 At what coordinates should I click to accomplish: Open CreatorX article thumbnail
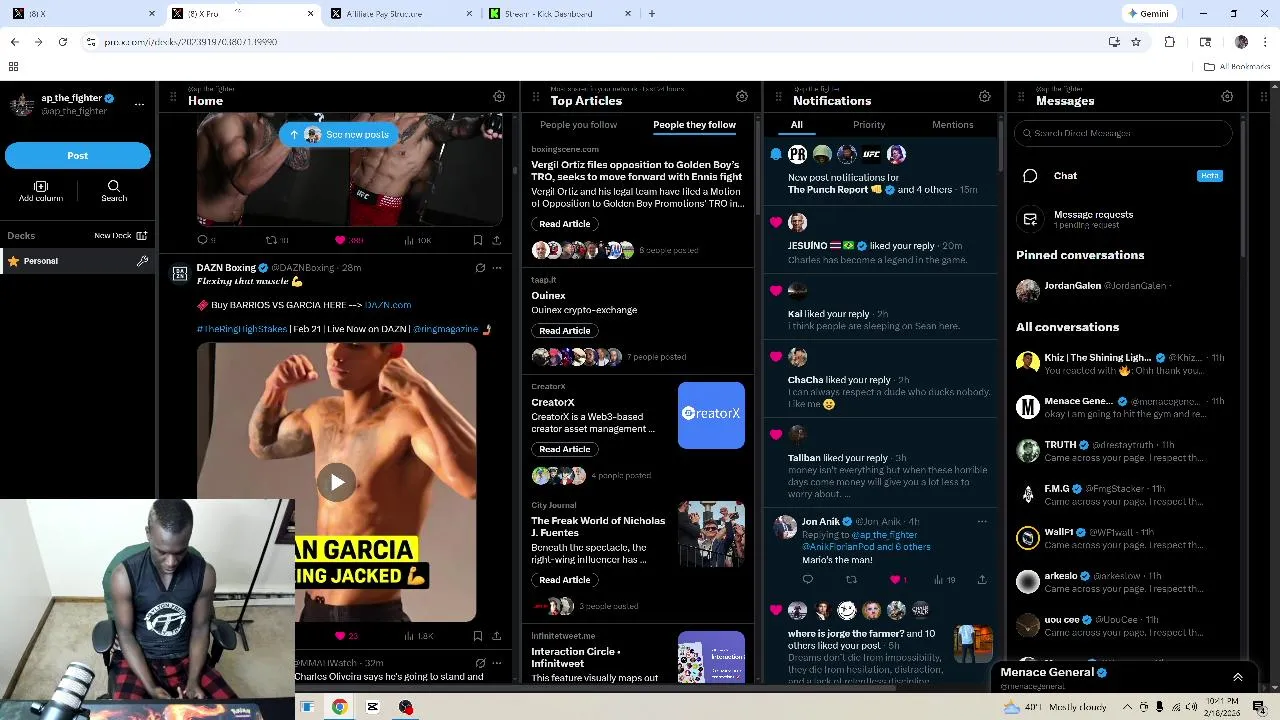(711, 415)
